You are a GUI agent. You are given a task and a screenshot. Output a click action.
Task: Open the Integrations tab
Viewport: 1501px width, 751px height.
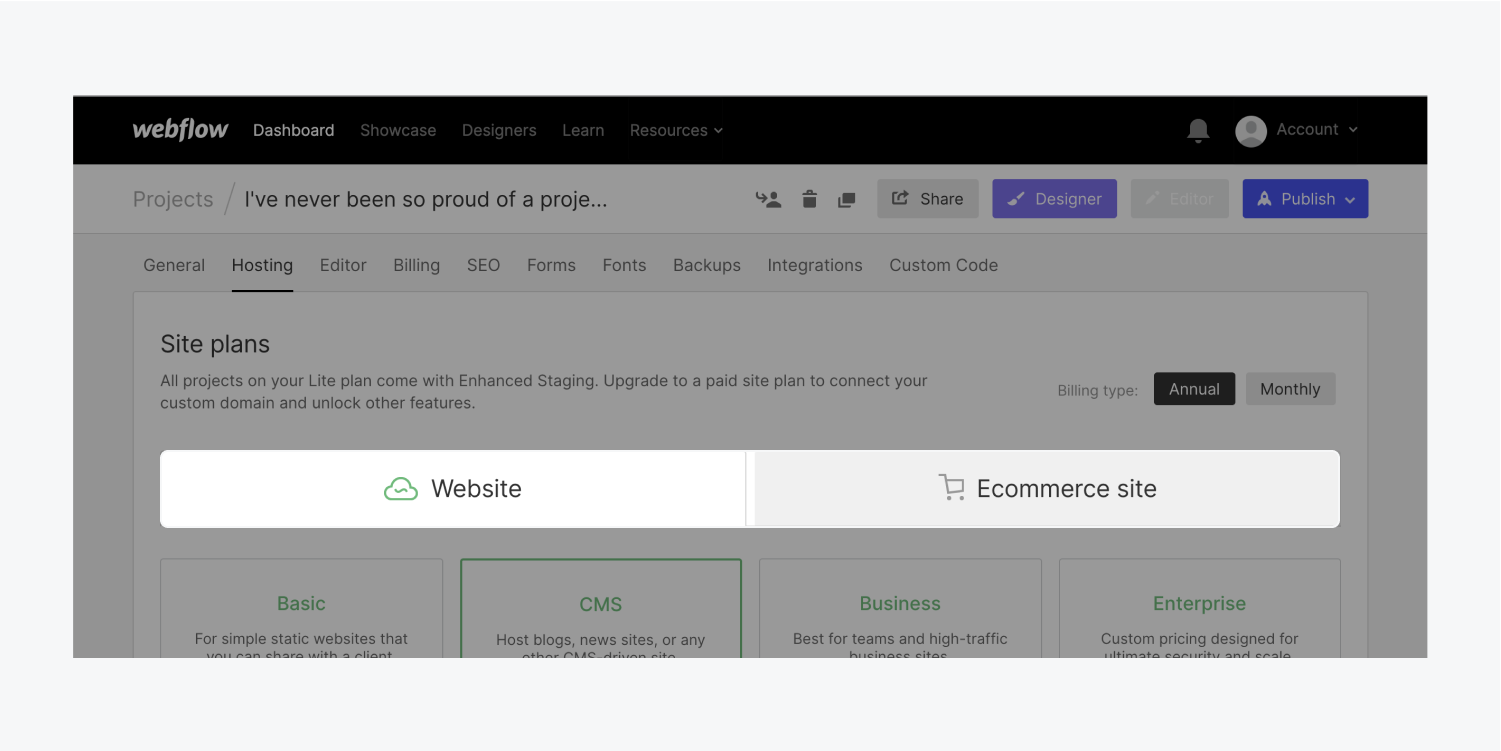(x=815, y=265)
